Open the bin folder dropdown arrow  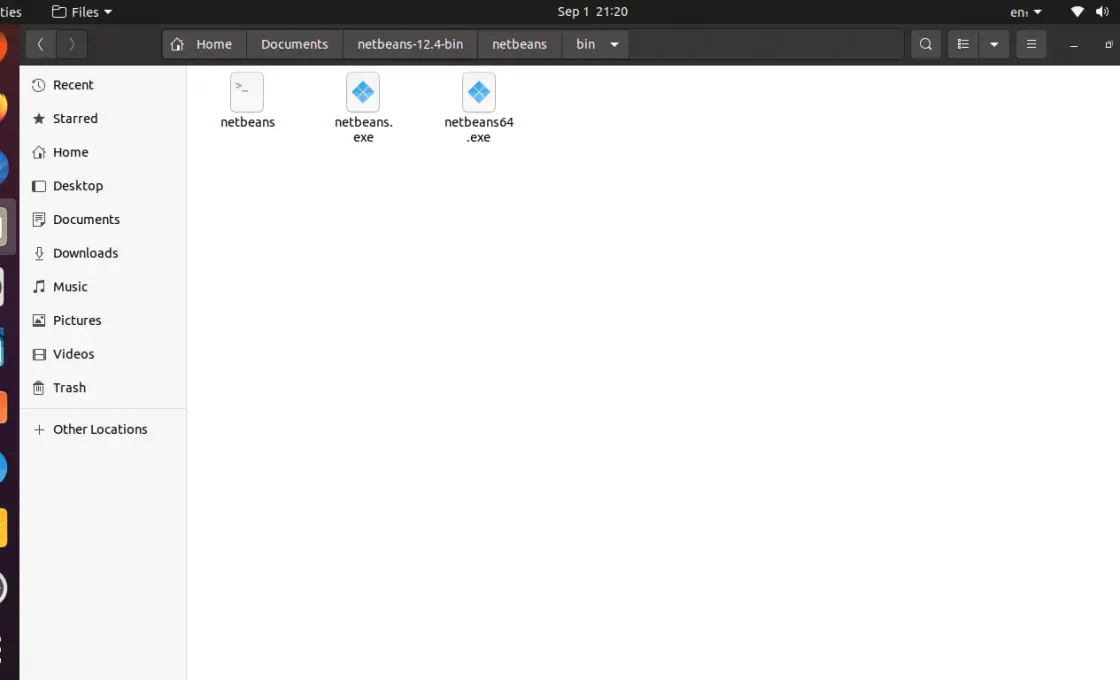pyautogui.click(x=614, y=44)
